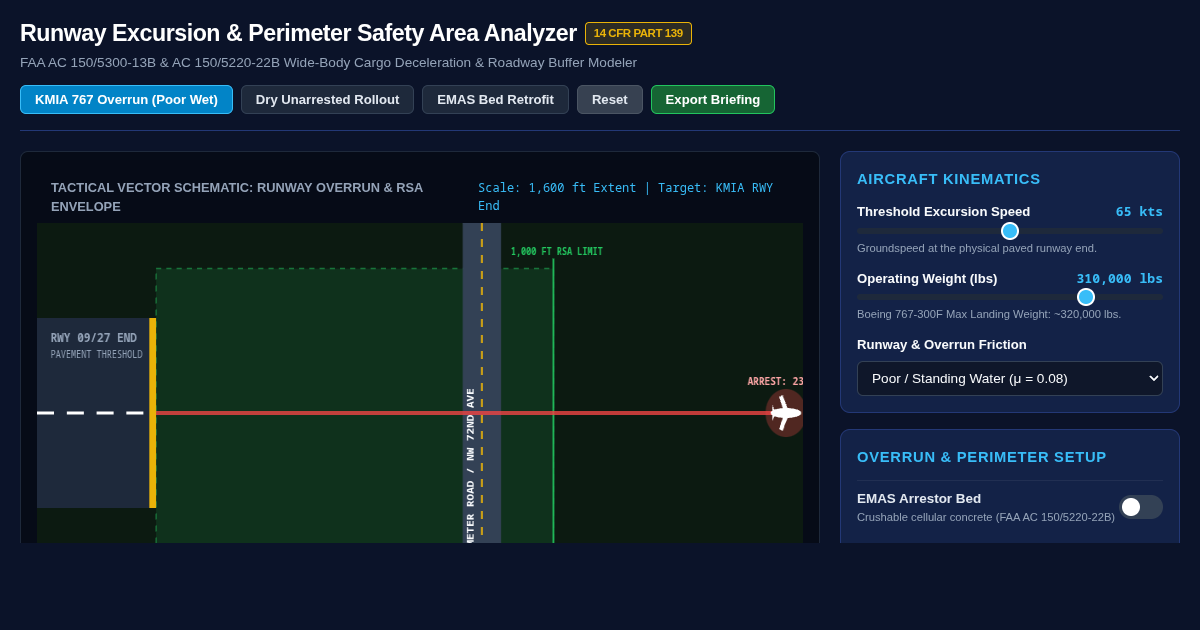Export Briefing report

pos(713,99)
